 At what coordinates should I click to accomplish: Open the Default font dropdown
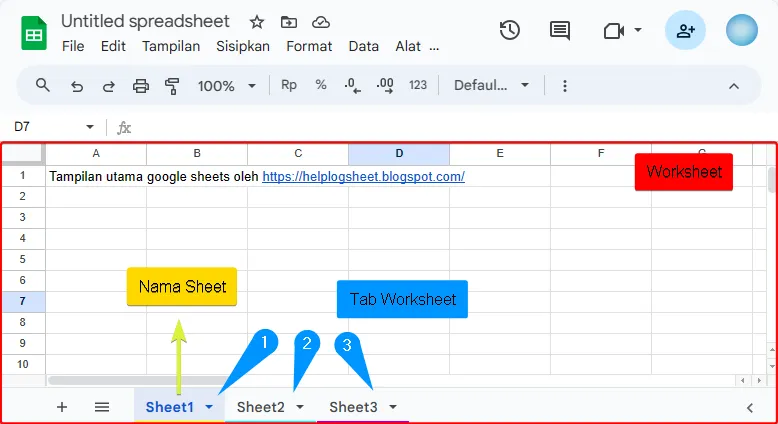point(492,86)
